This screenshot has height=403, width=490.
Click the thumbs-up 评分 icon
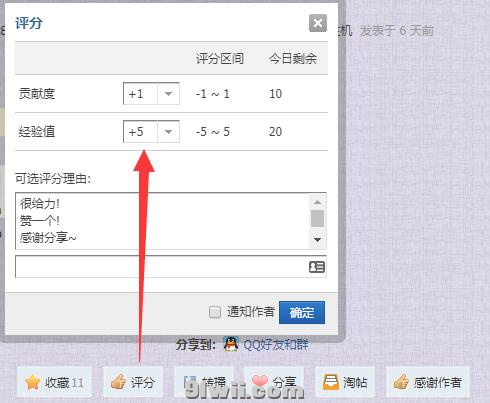coord(118,381)
